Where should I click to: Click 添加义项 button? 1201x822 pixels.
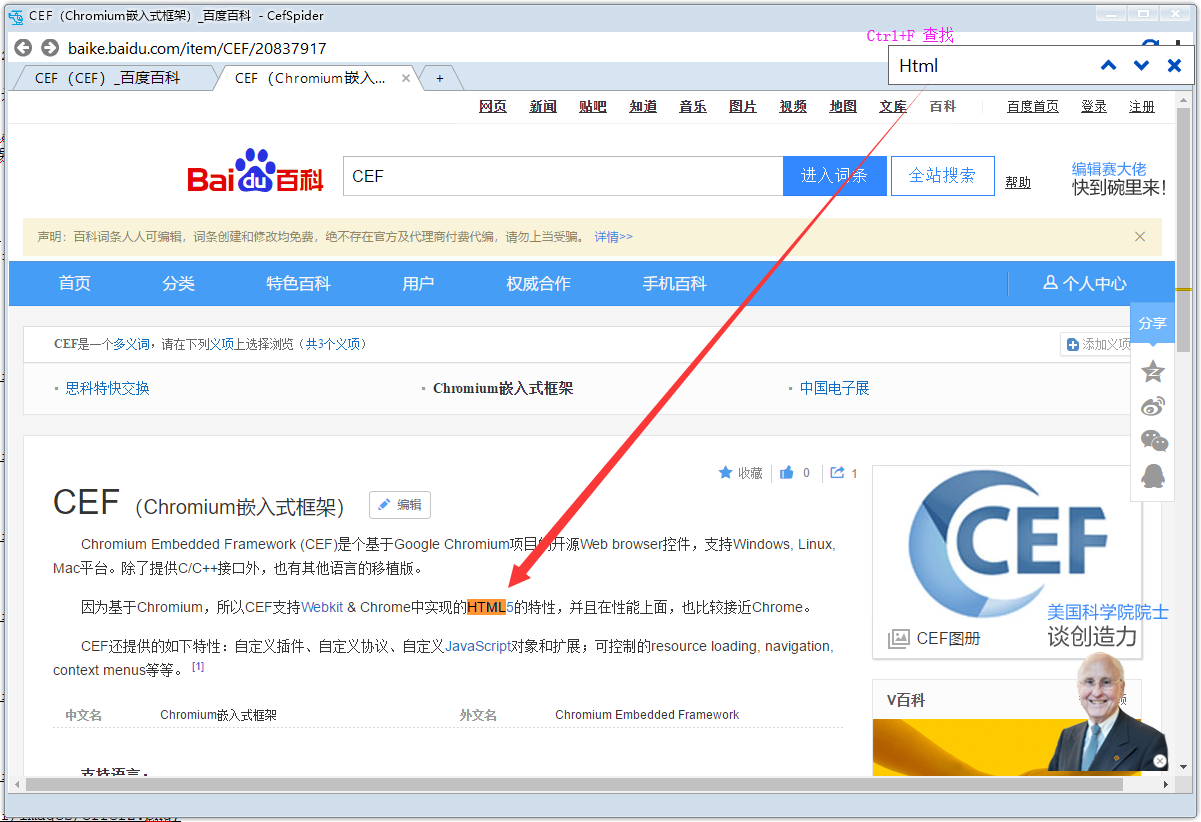tap(1097, 344)
